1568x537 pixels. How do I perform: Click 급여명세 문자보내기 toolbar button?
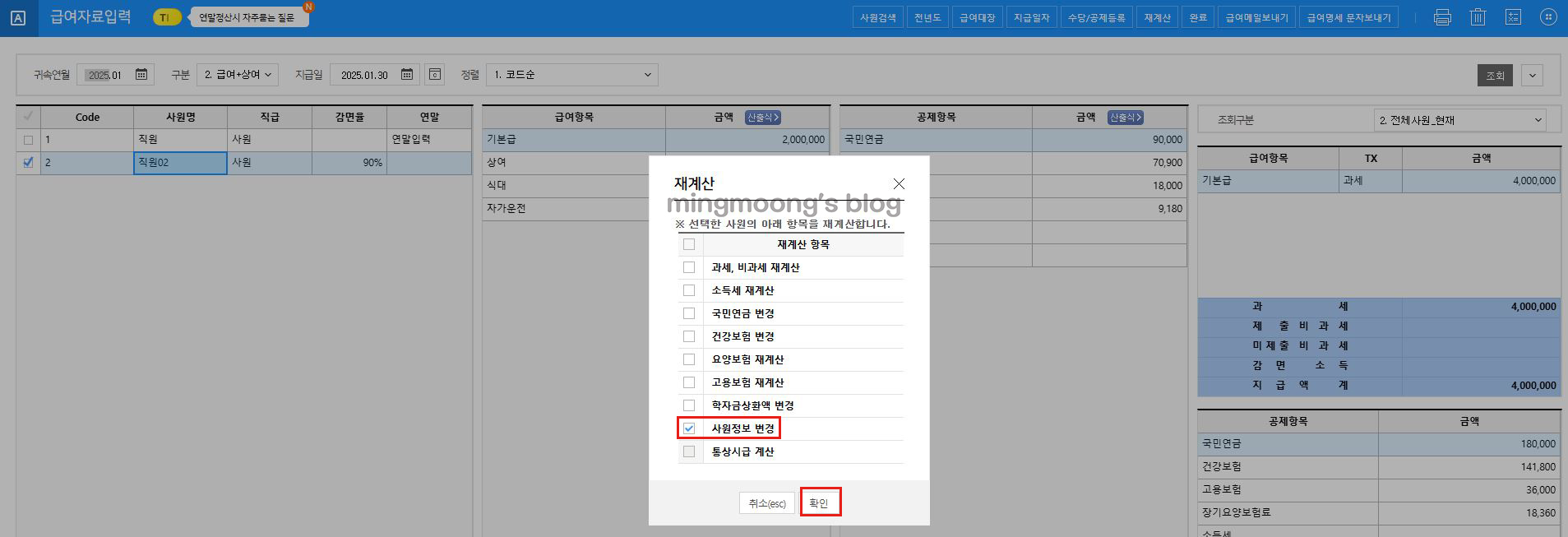coord(1348,17)
